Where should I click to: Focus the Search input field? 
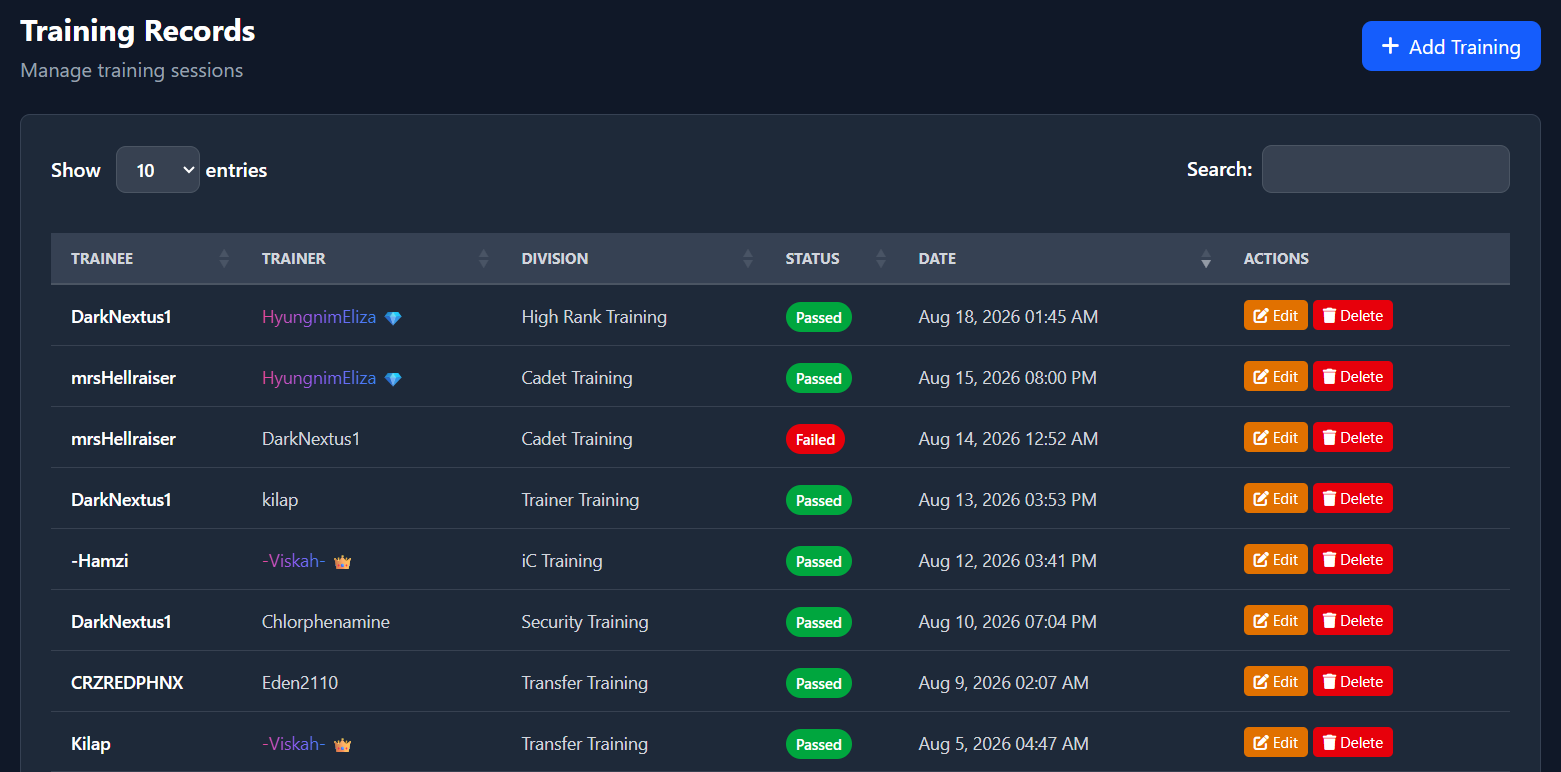[x=1385, y=169]
